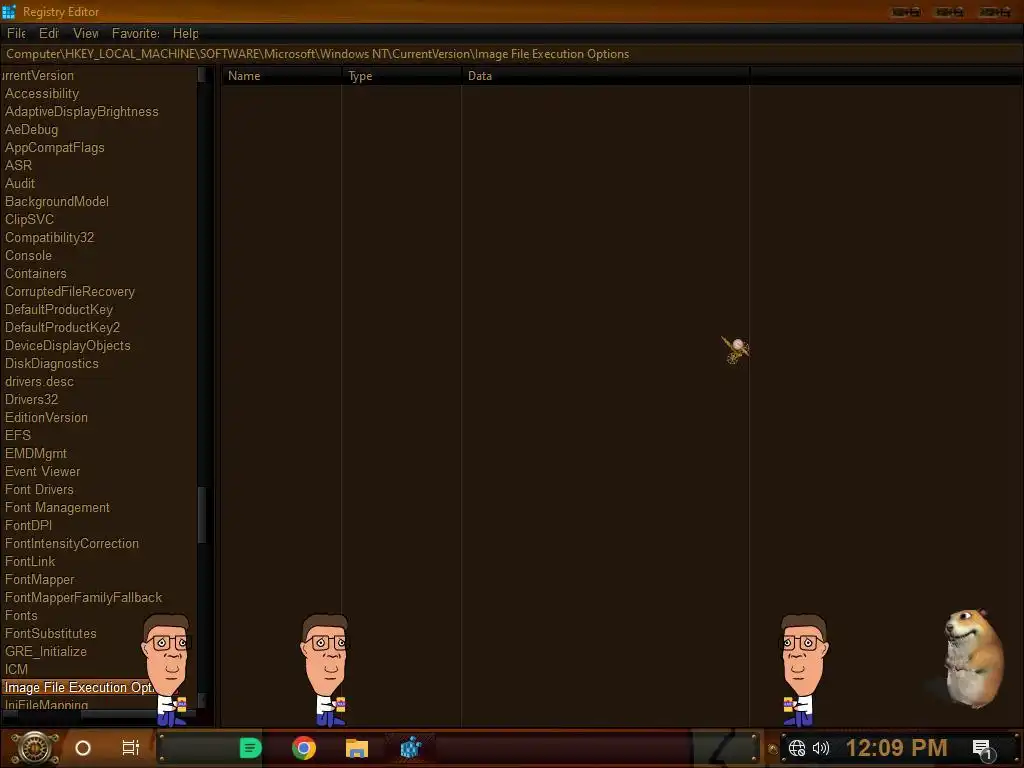Select the Containers key
Image resolution: width=1024 pixels, height=768 pixels.
point(36,273)
